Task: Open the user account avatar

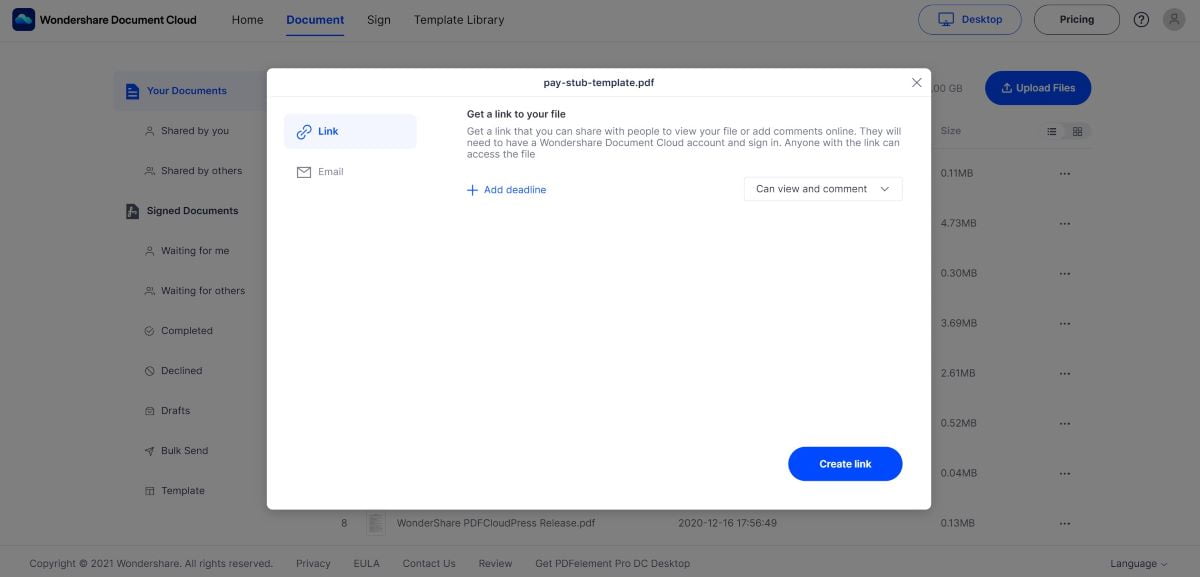Action: [1174, 19]
